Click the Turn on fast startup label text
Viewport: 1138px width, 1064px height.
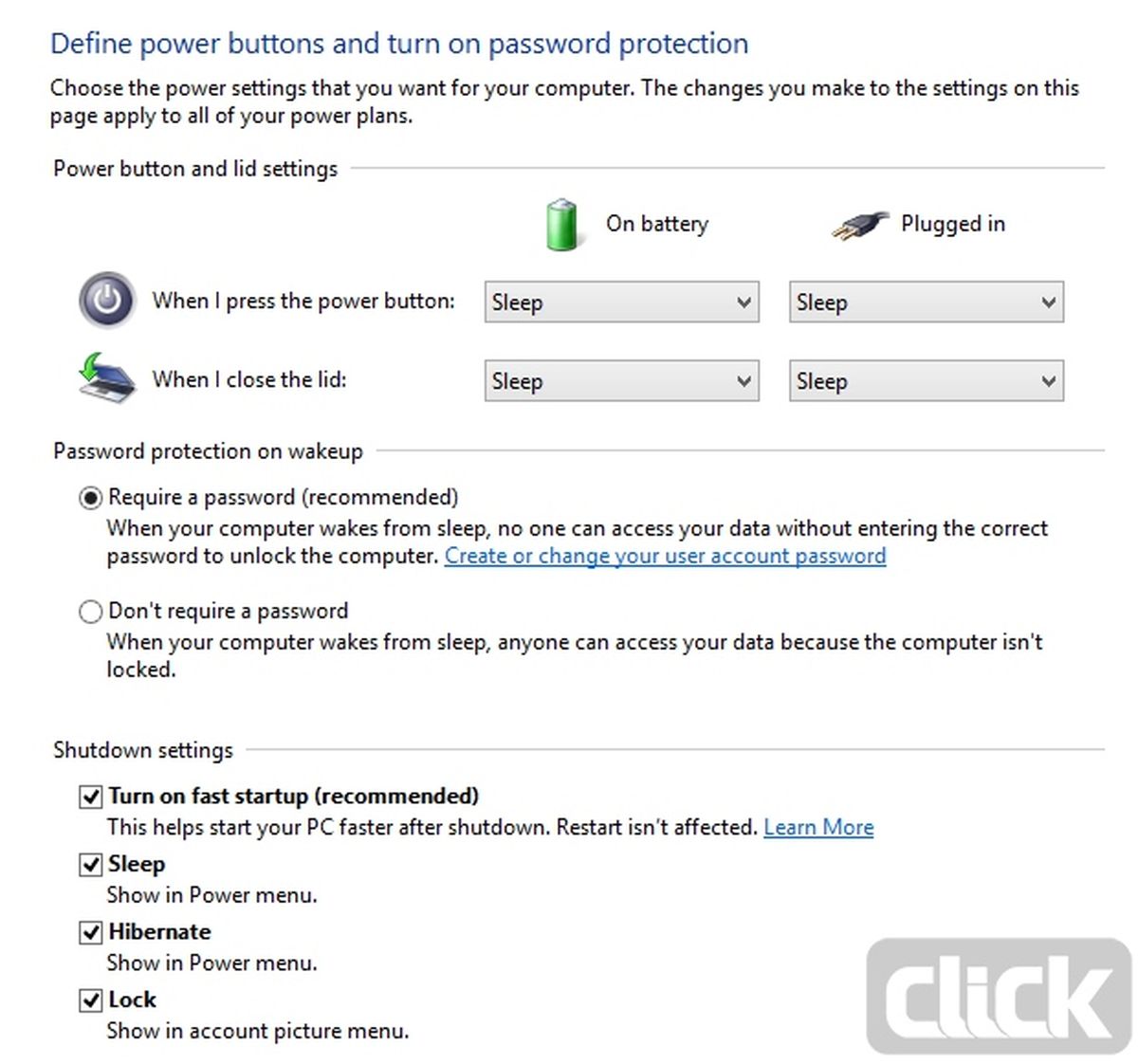[293, 796]
